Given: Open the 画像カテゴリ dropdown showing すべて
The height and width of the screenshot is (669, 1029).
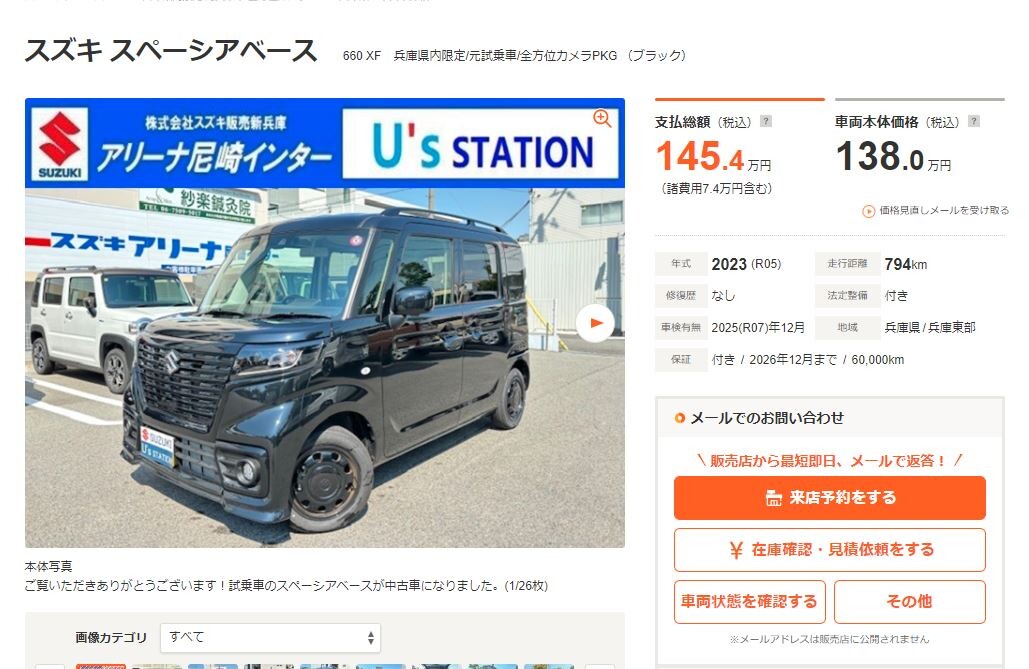Looking at the screenshot, I should coord(270,637).
